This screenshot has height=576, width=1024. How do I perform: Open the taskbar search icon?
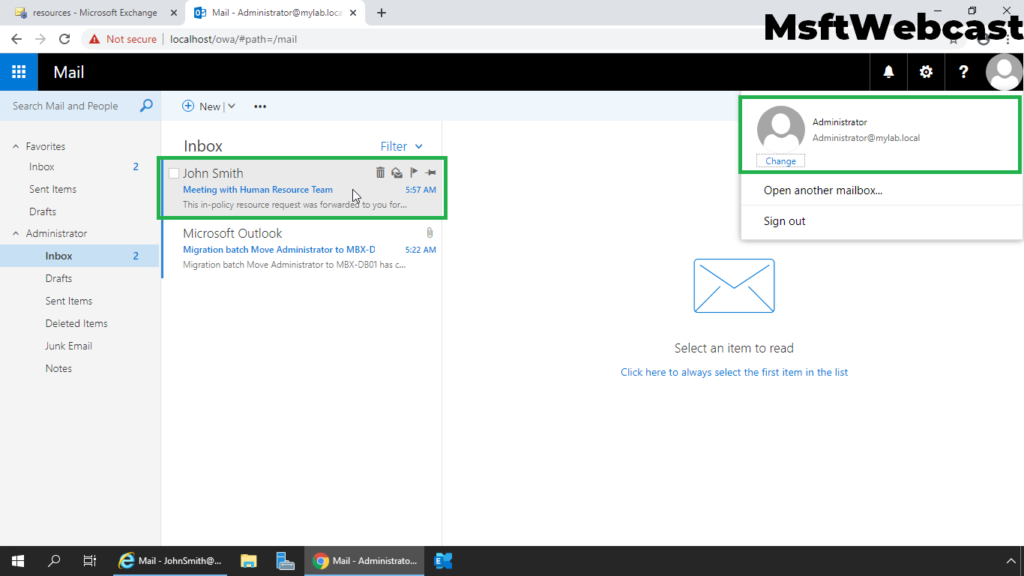(54, 561)
